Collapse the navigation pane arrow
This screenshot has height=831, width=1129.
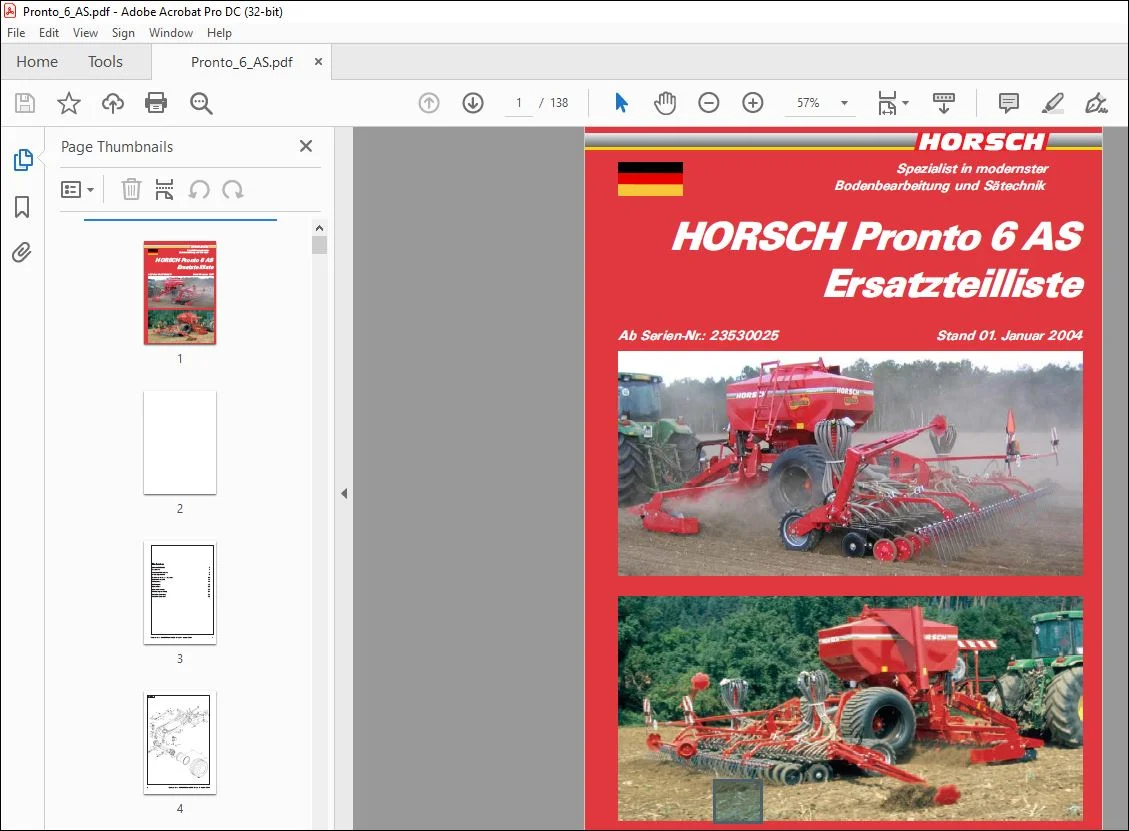click(x=344, y=493)
